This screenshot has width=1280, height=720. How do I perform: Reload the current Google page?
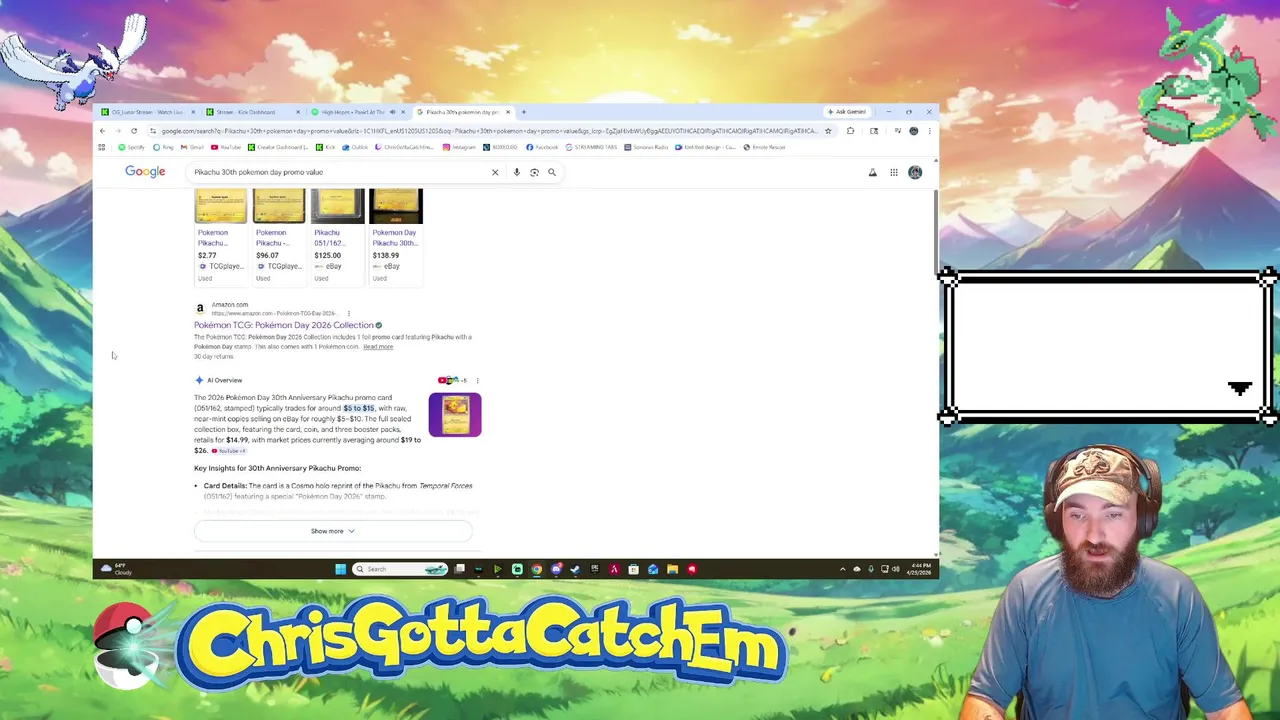click(x=134, y=131)
